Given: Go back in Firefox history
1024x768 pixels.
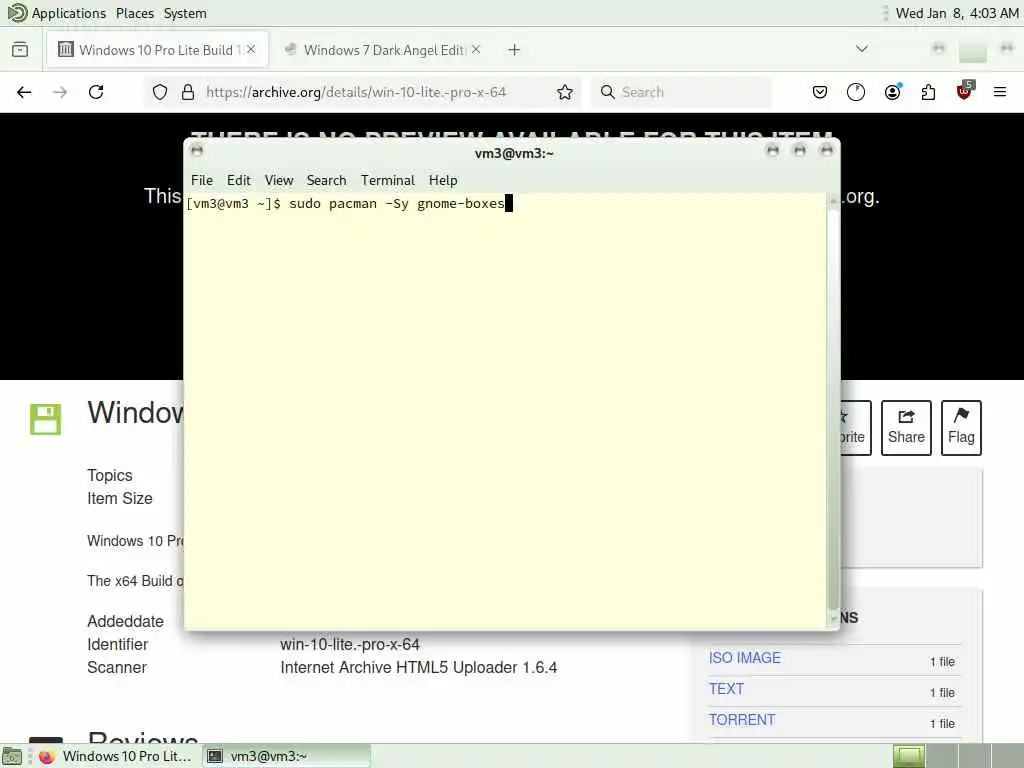Looking at the screenshot, I should pyautogui.click(x=24, y=92).
